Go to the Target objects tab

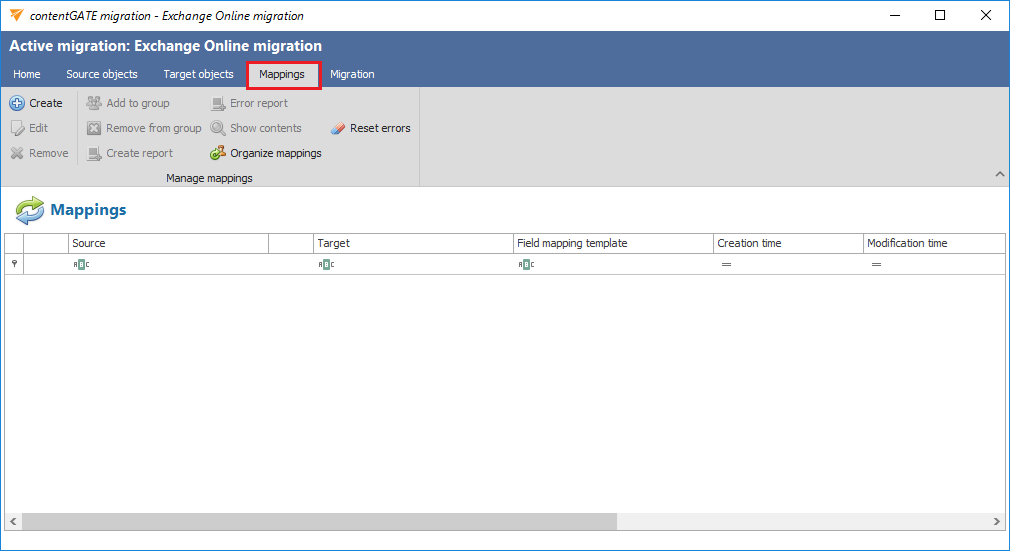(x=198, y=74)
